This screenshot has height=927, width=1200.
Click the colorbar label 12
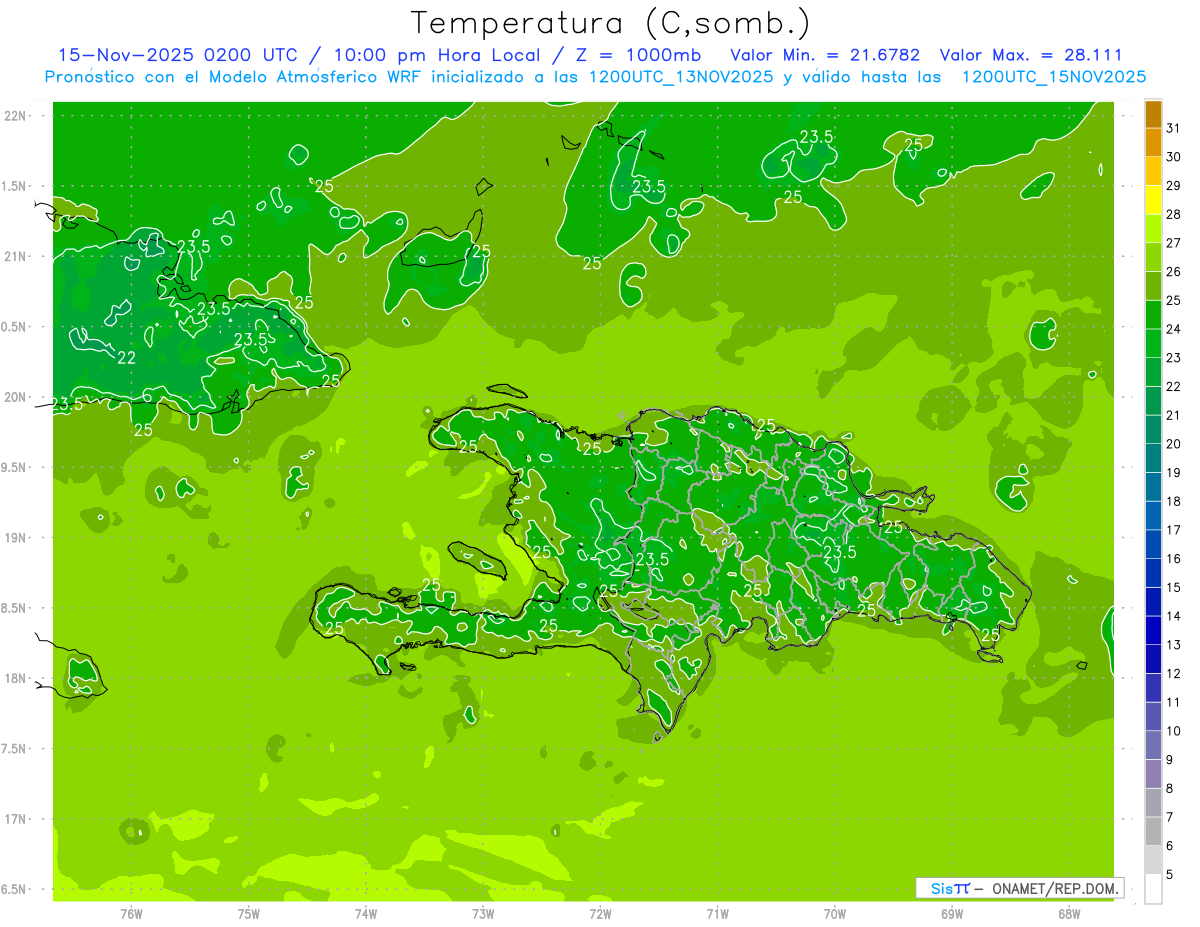pyautogui.click(x=1174, y=673)
